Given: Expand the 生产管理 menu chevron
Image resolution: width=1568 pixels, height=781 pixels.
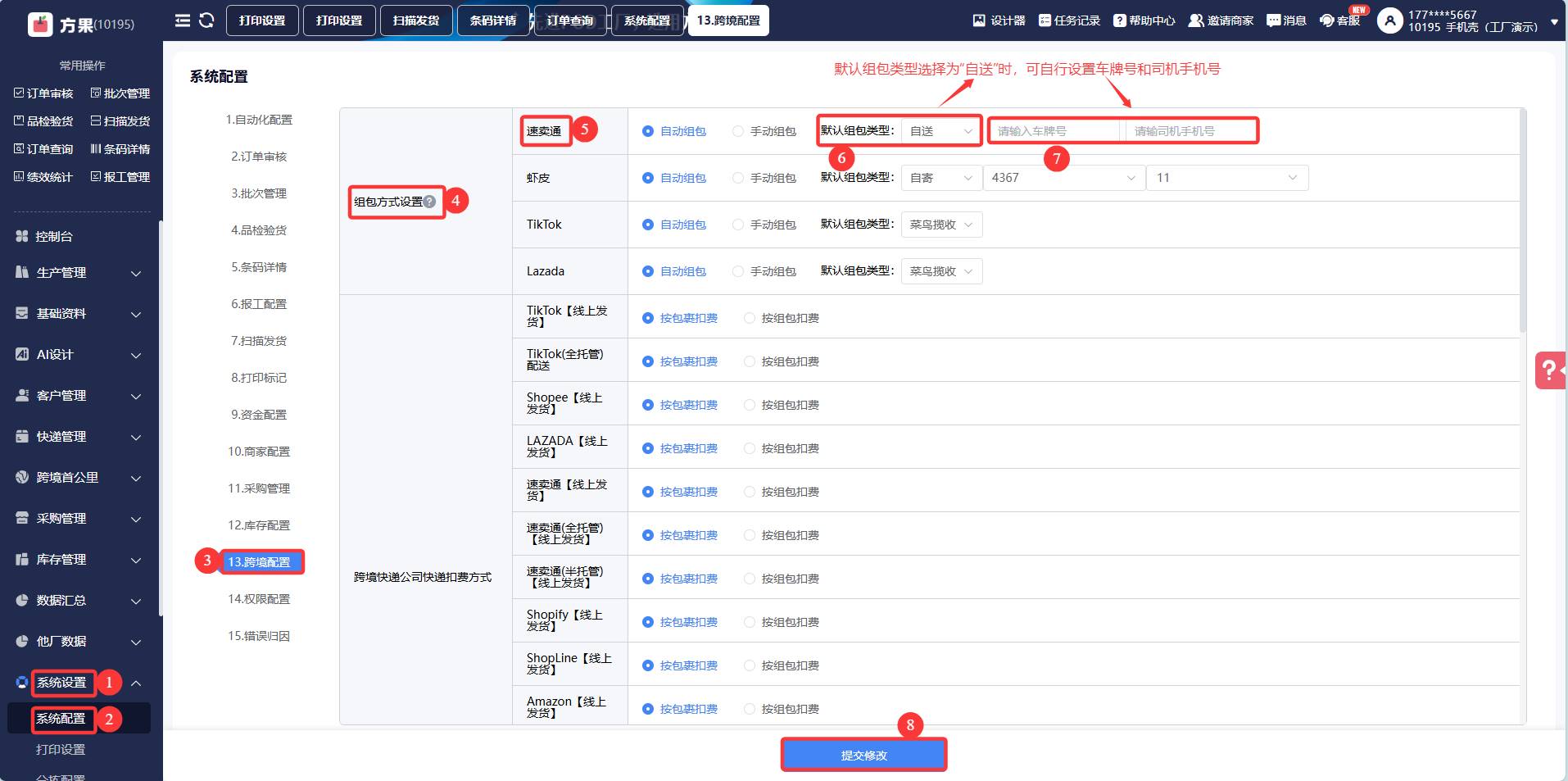Looking at the screenshot, I should point(136,273).
